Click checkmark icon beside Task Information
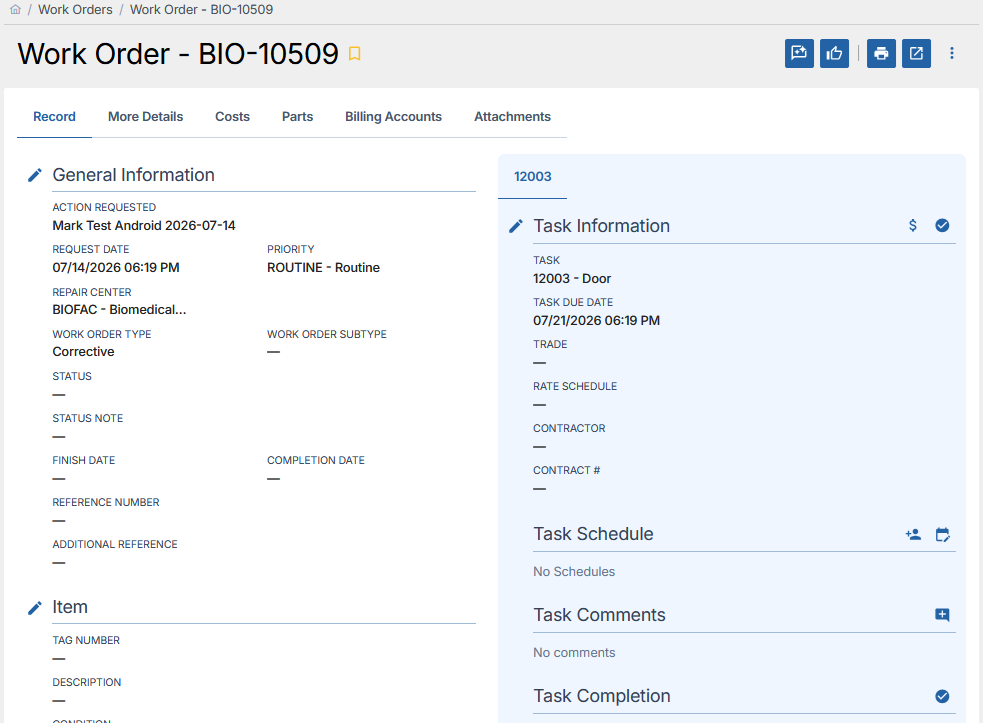The image size is (983, 723). [942, 225]
